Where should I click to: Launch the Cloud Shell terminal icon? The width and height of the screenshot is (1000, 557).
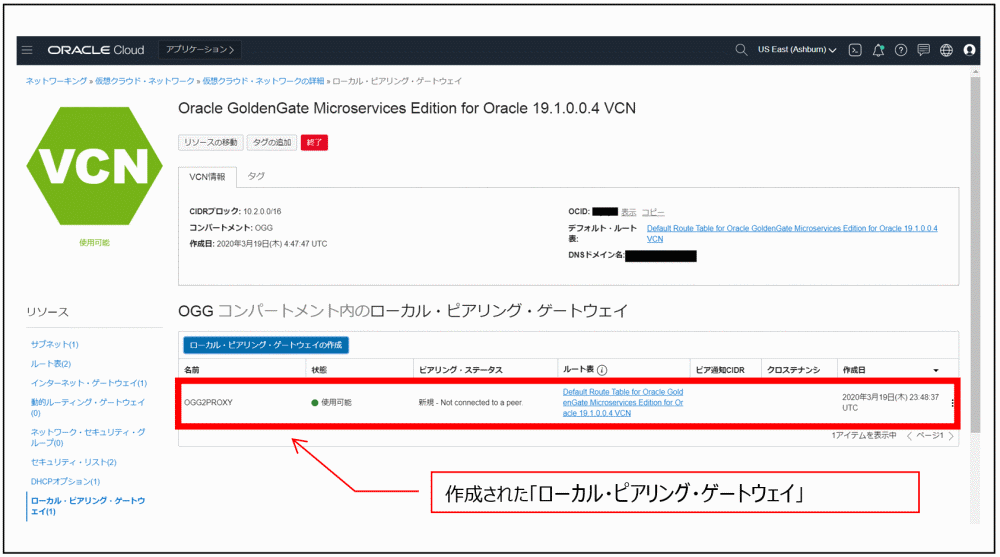pyautogui.click(x=855, y=50)
